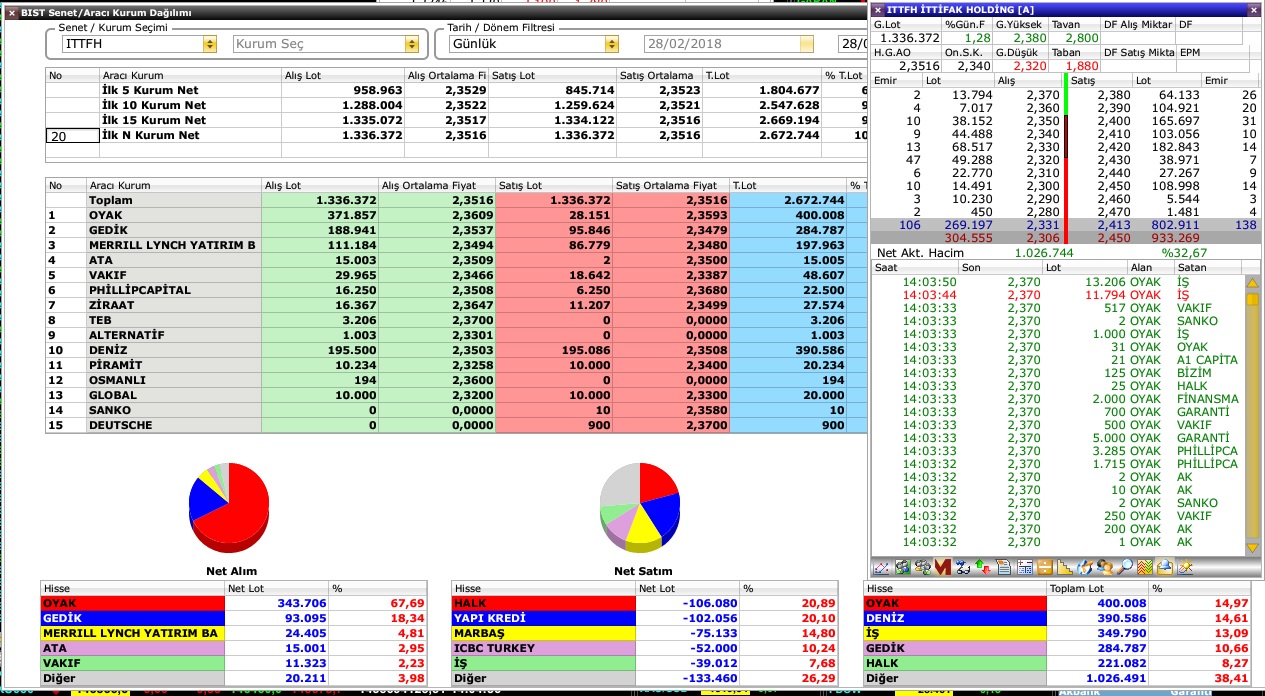
Task: Click the Tavan value 2,800
Action: (1083, 38)
